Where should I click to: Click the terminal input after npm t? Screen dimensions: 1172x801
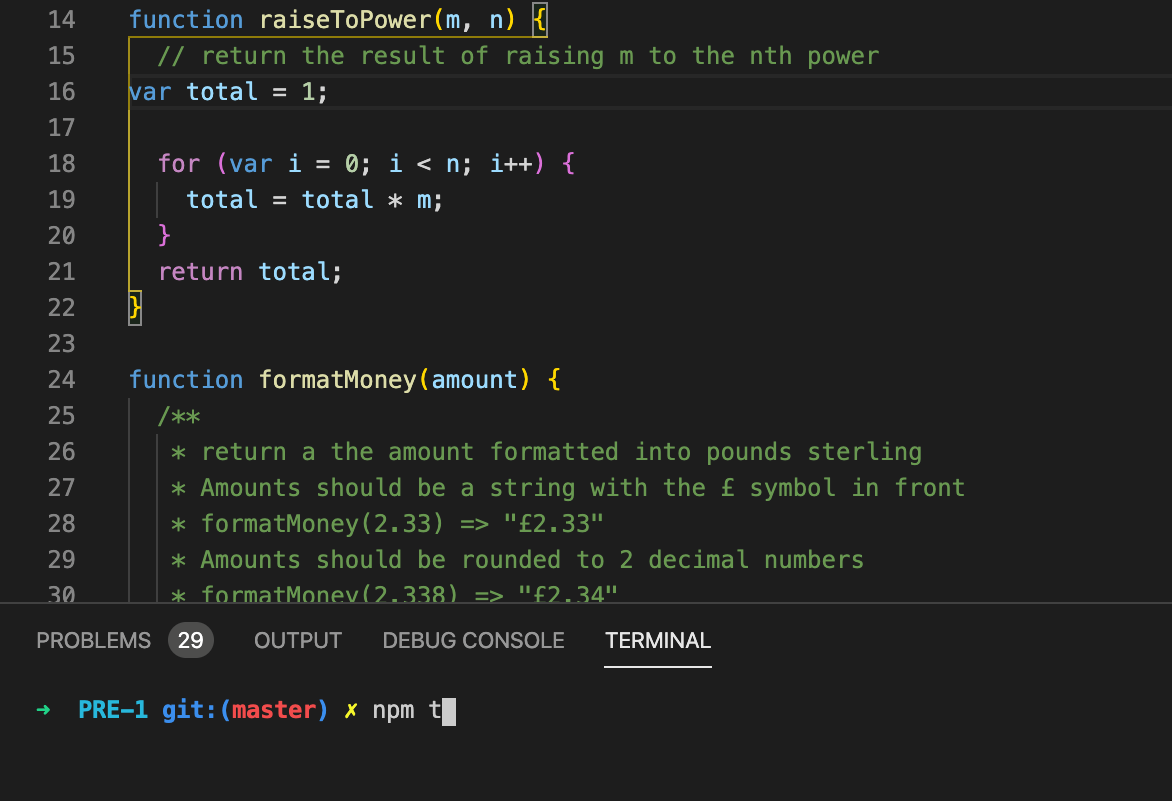448,710
